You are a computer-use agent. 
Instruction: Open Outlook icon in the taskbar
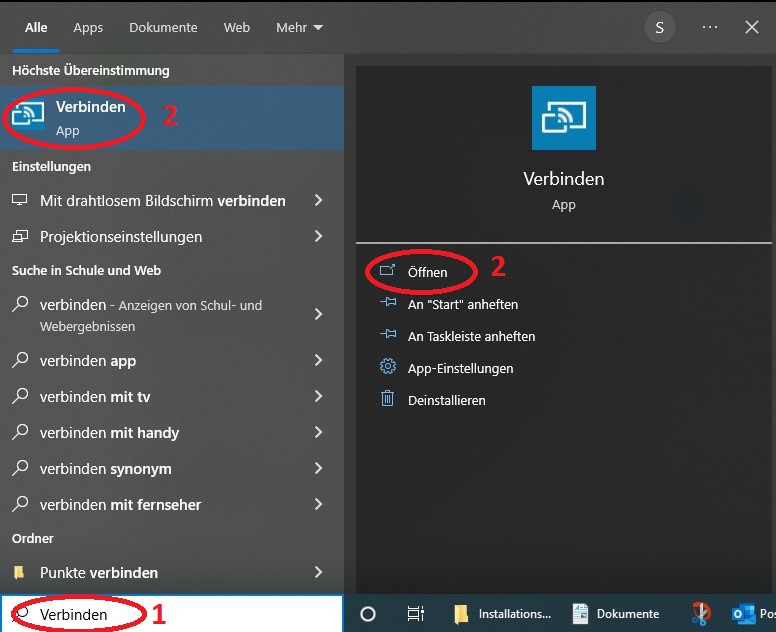coord(743,614)
